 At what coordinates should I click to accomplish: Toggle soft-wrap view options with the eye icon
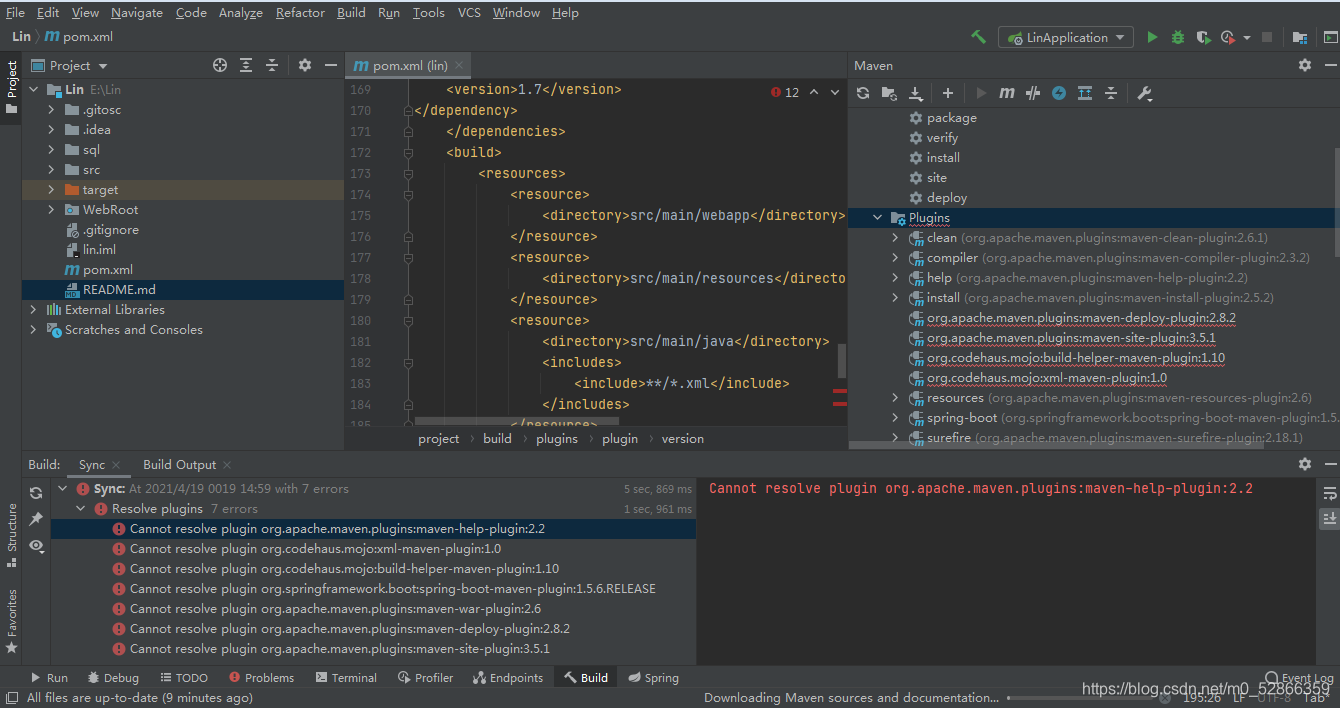point(36,547)
